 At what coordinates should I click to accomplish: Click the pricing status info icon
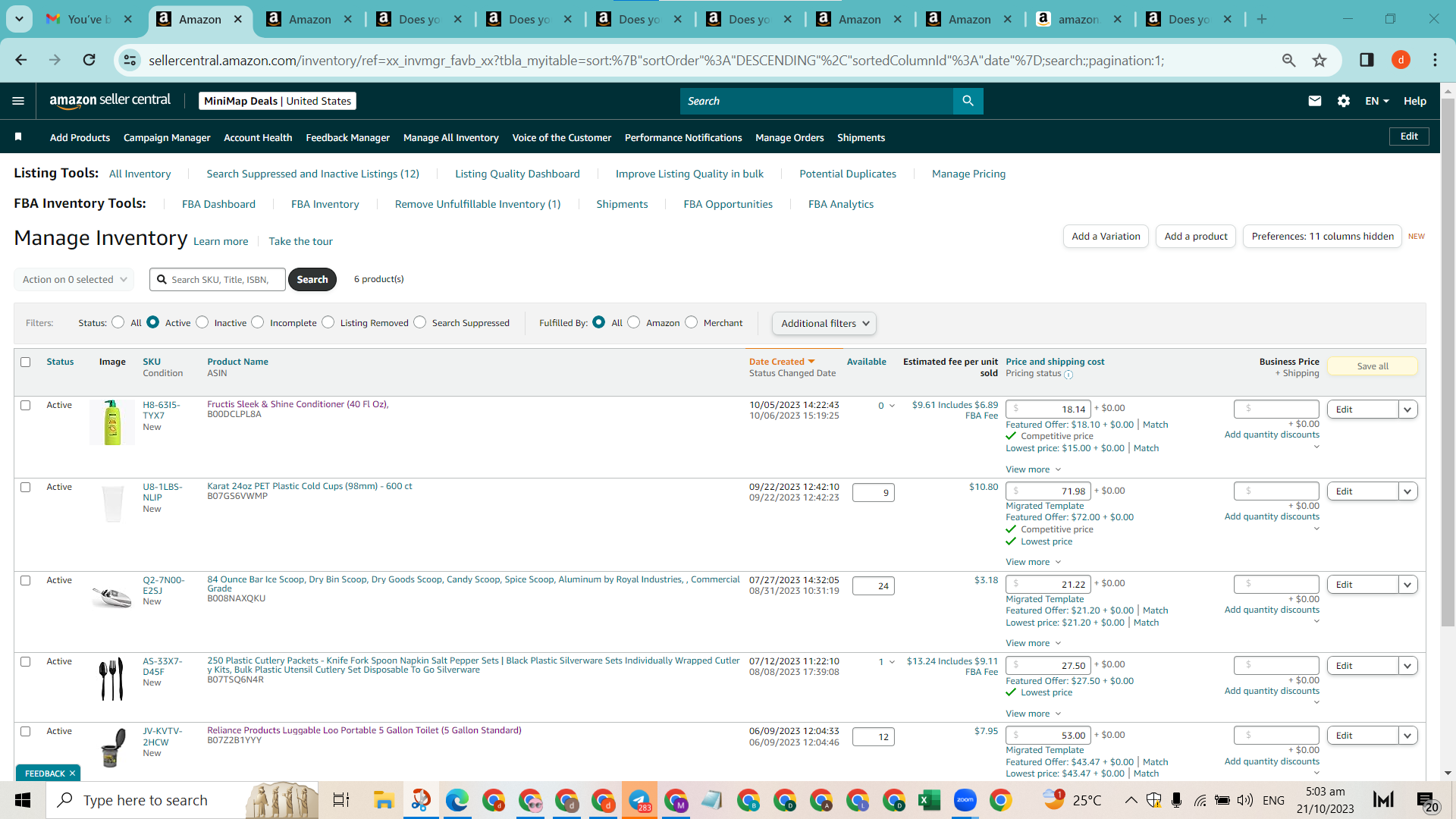coord(1068,375)
